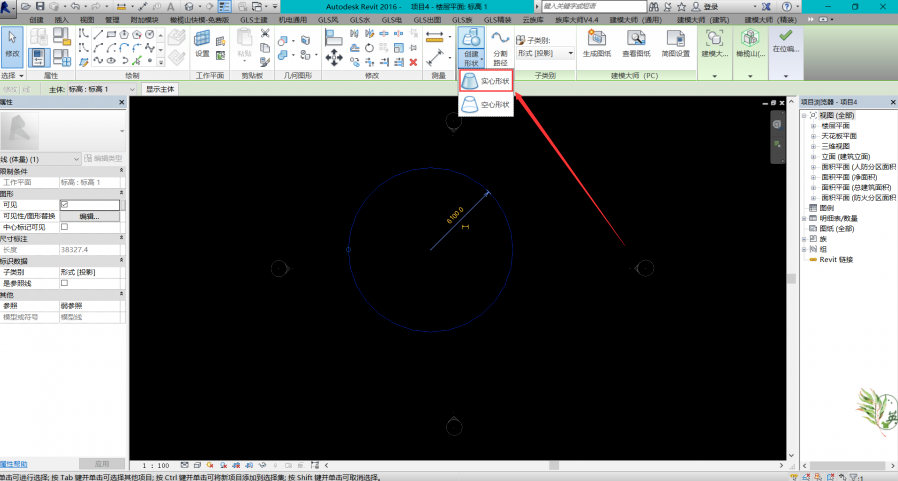Open the 子类别 形式 [投影] dropdown

(x=545, y=53)
